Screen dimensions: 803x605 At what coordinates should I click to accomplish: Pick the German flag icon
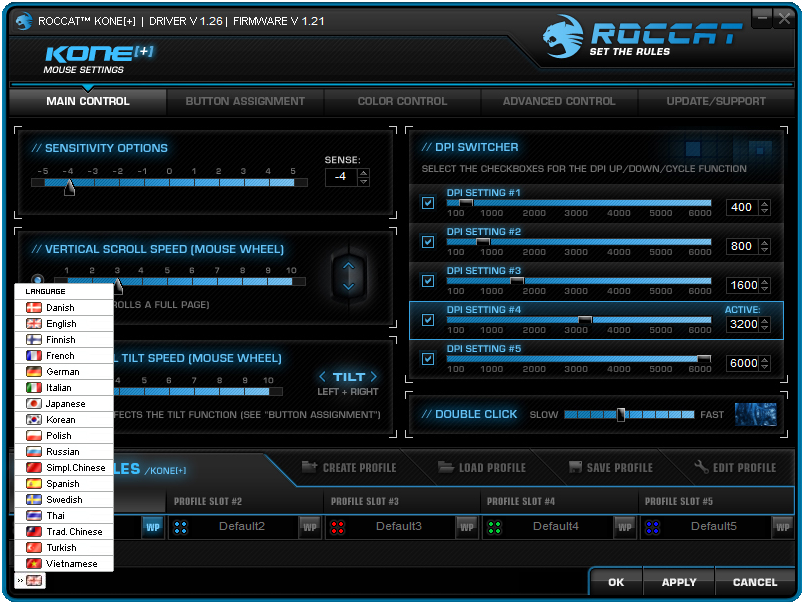point(34,372)
